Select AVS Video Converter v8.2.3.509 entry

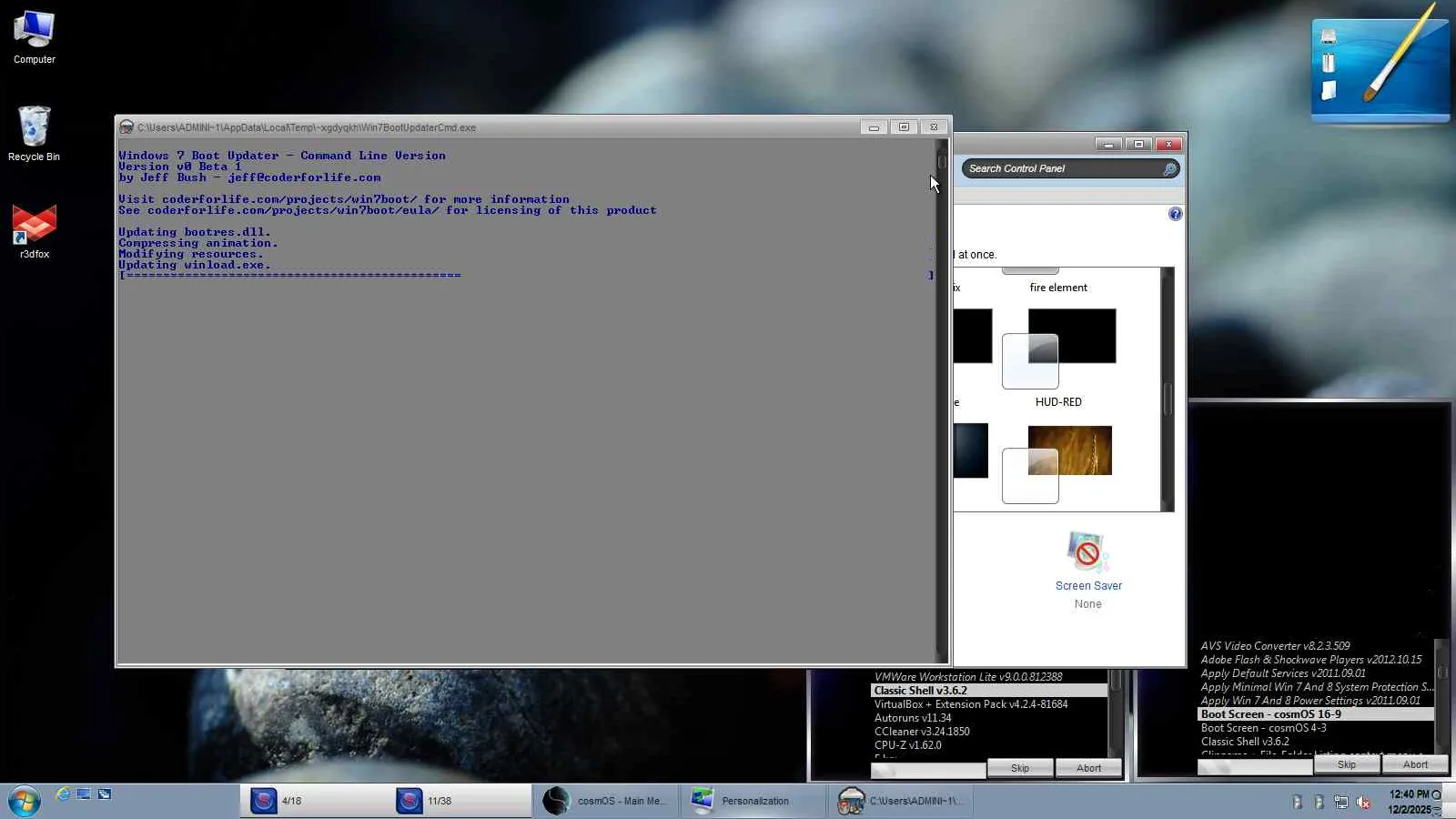pyautogui.click(x=1275, y=646)
